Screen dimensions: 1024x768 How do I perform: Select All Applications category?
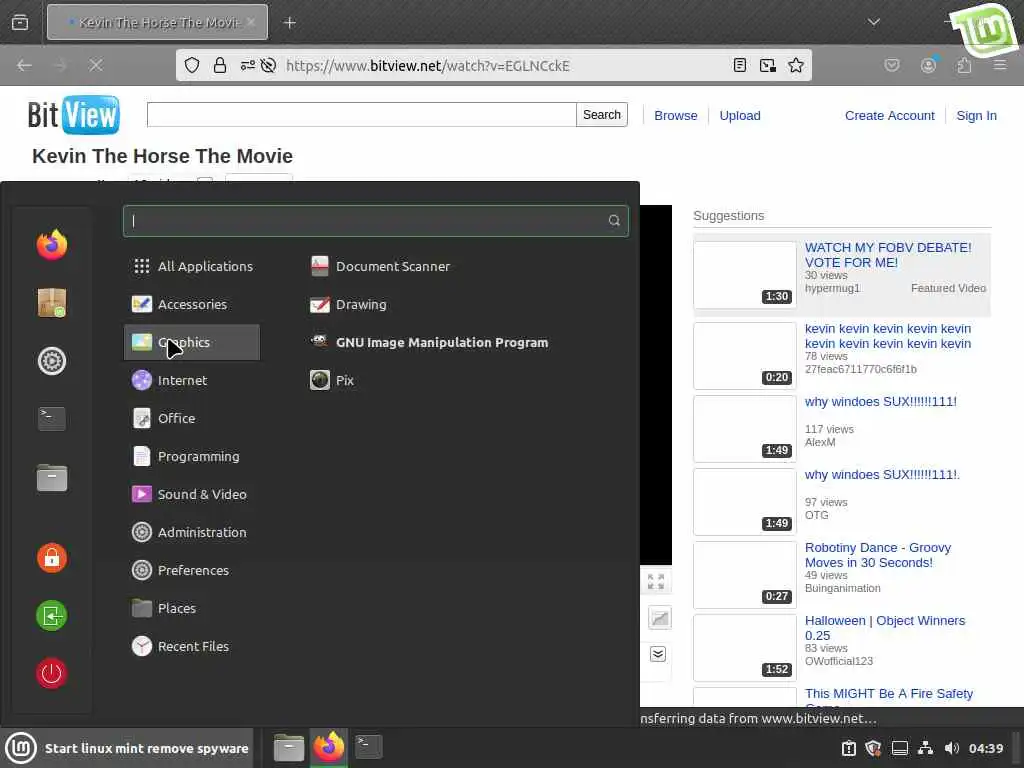[192, 266]
